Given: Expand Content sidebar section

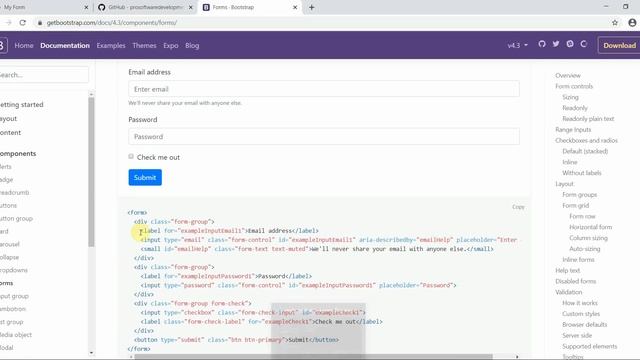Looking at the screenshot, I should [x=11, y=132].
